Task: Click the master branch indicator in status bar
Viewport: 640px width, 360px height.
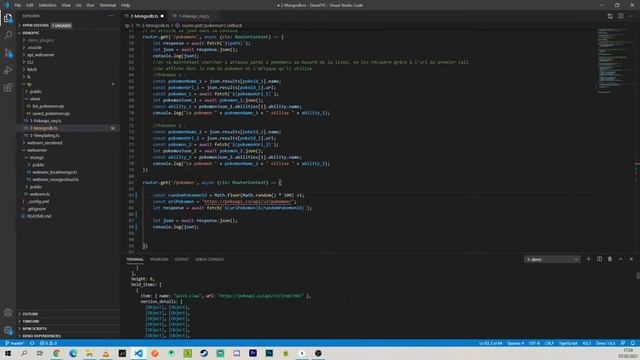Action: click(15, 343)
